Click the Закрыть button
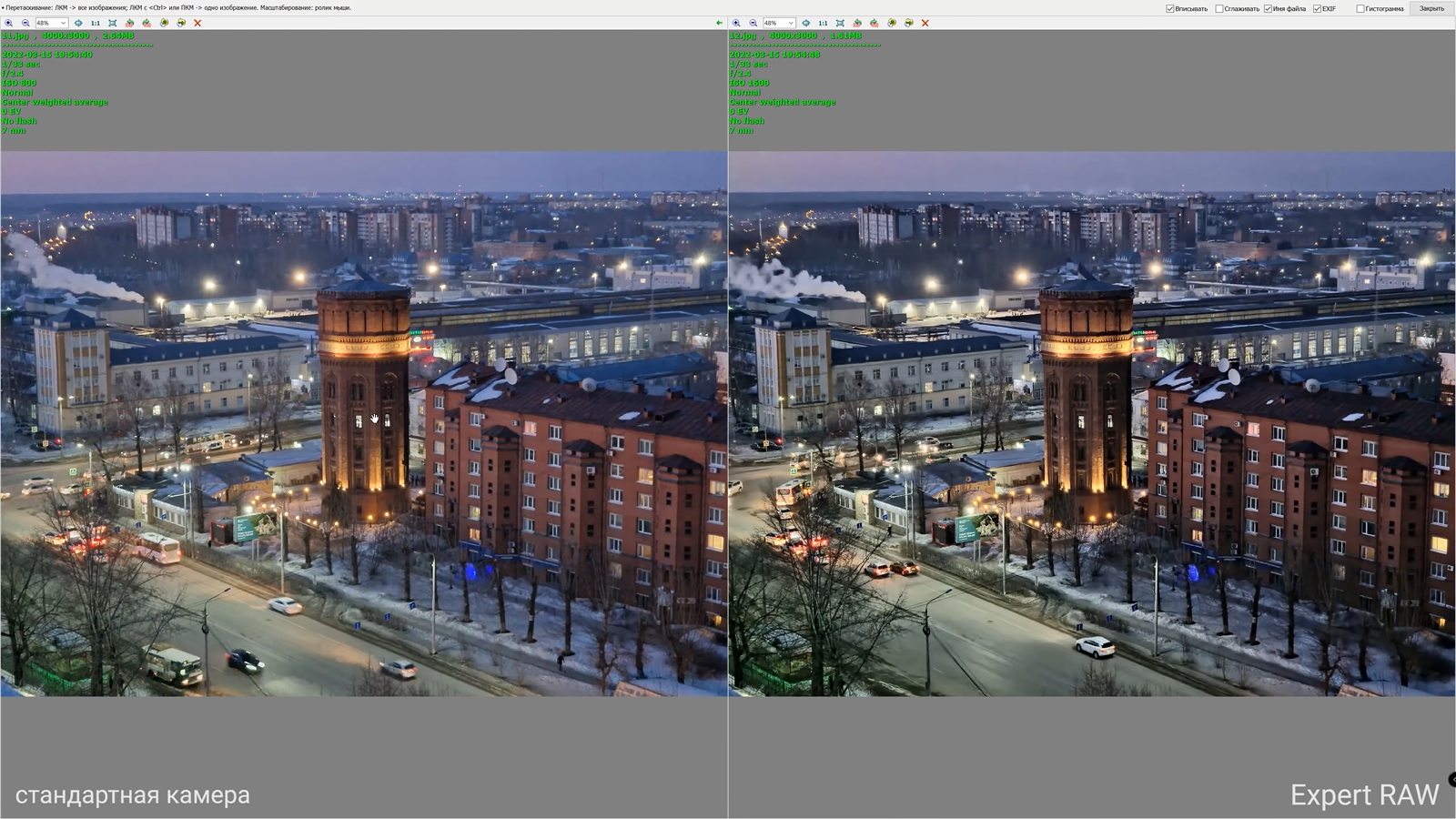This screenshot has height=819, width=1456. click(x=1431, y=8)
